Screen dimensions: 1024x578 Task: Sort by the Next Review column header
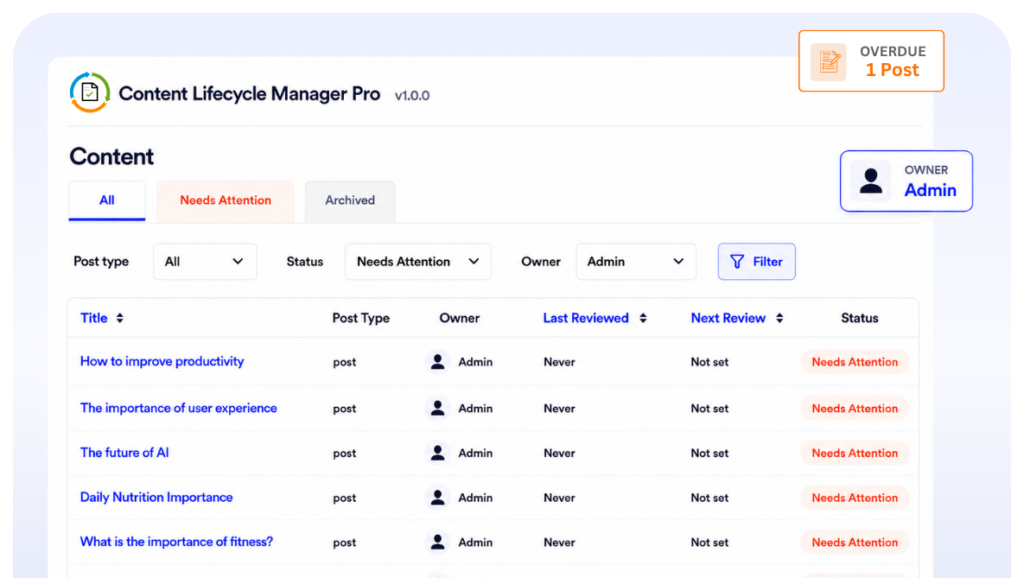point(728,318)
